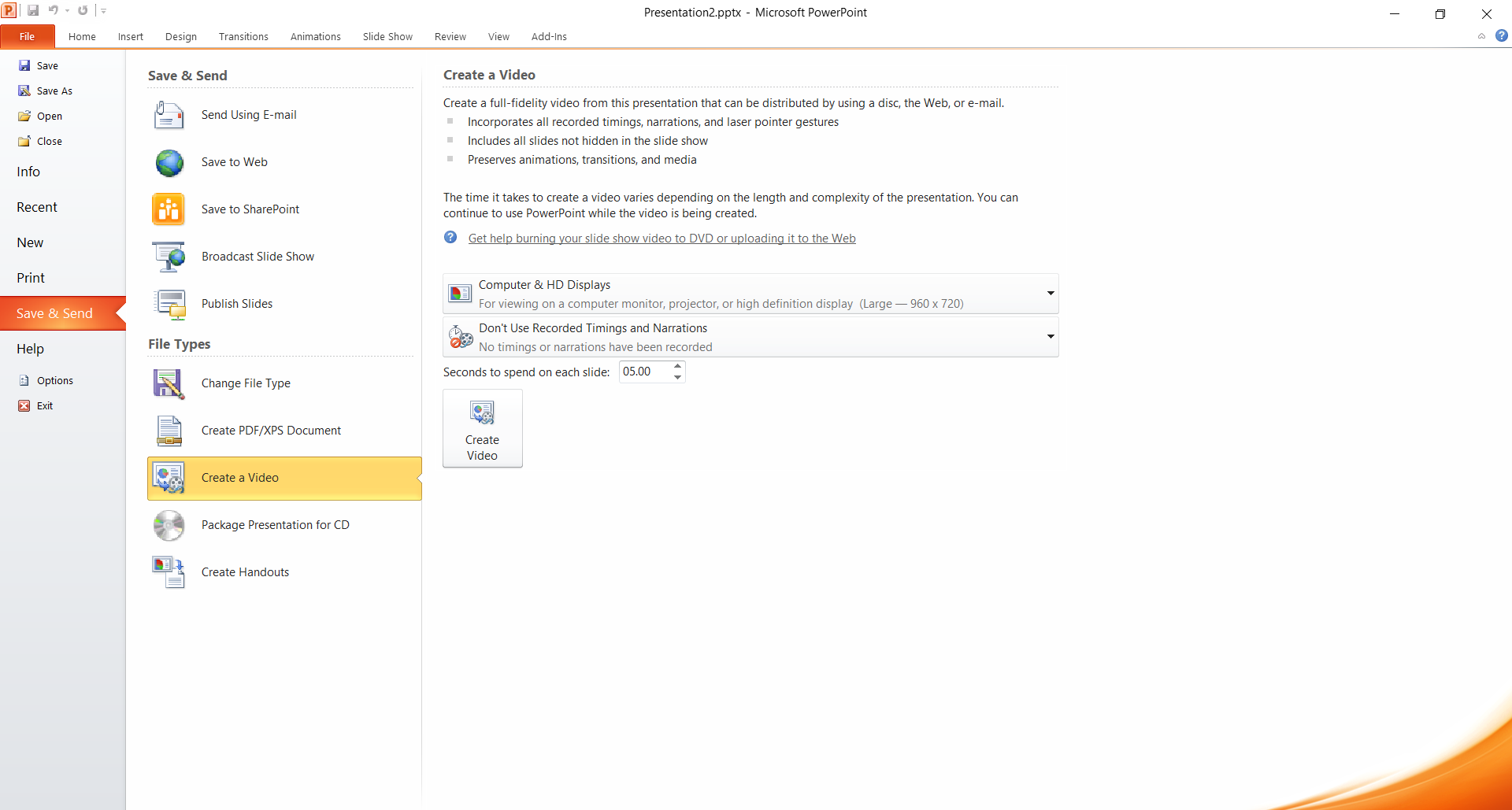
Task: Click the Create Handouts icon
Action: click(x=169, y=572)
